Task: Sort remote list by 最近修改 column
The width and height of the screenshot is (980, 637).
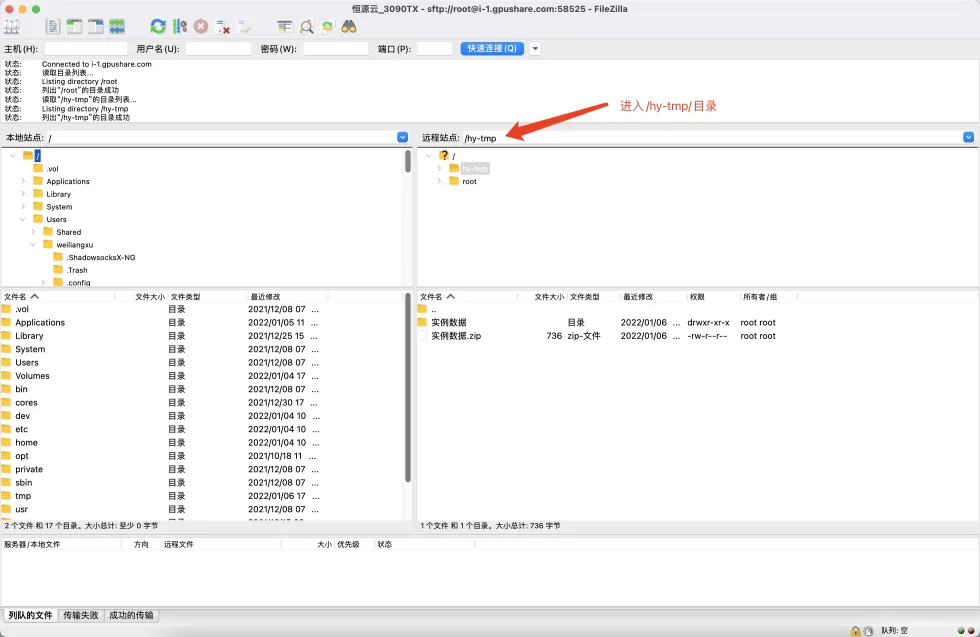Action: (652, 296)
